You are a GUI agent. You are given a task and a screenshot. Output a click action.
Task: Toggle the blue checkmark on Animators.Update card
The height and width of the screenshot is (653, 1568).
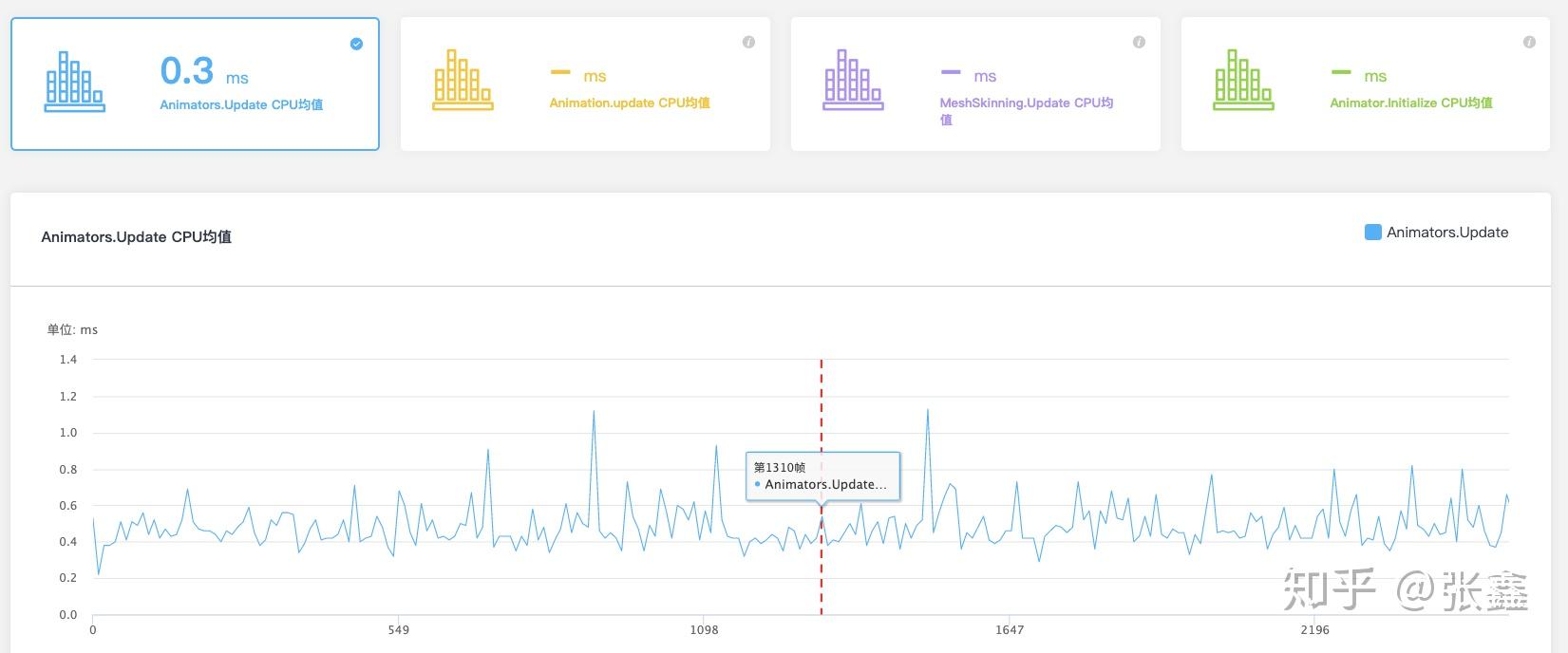point(356,44)
